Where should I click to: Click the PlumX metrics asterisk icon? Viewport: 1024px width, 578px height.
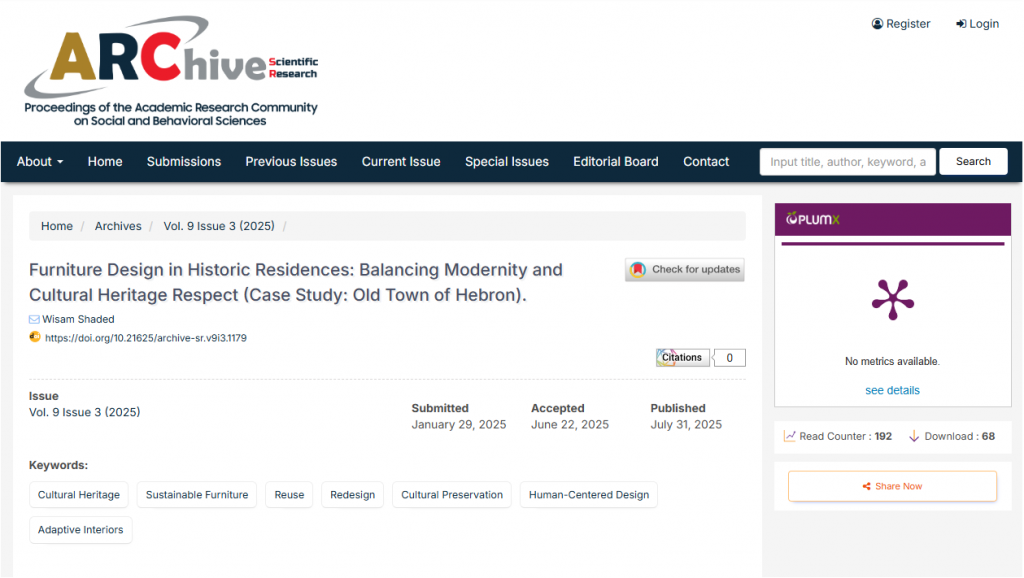coord(893,300)
